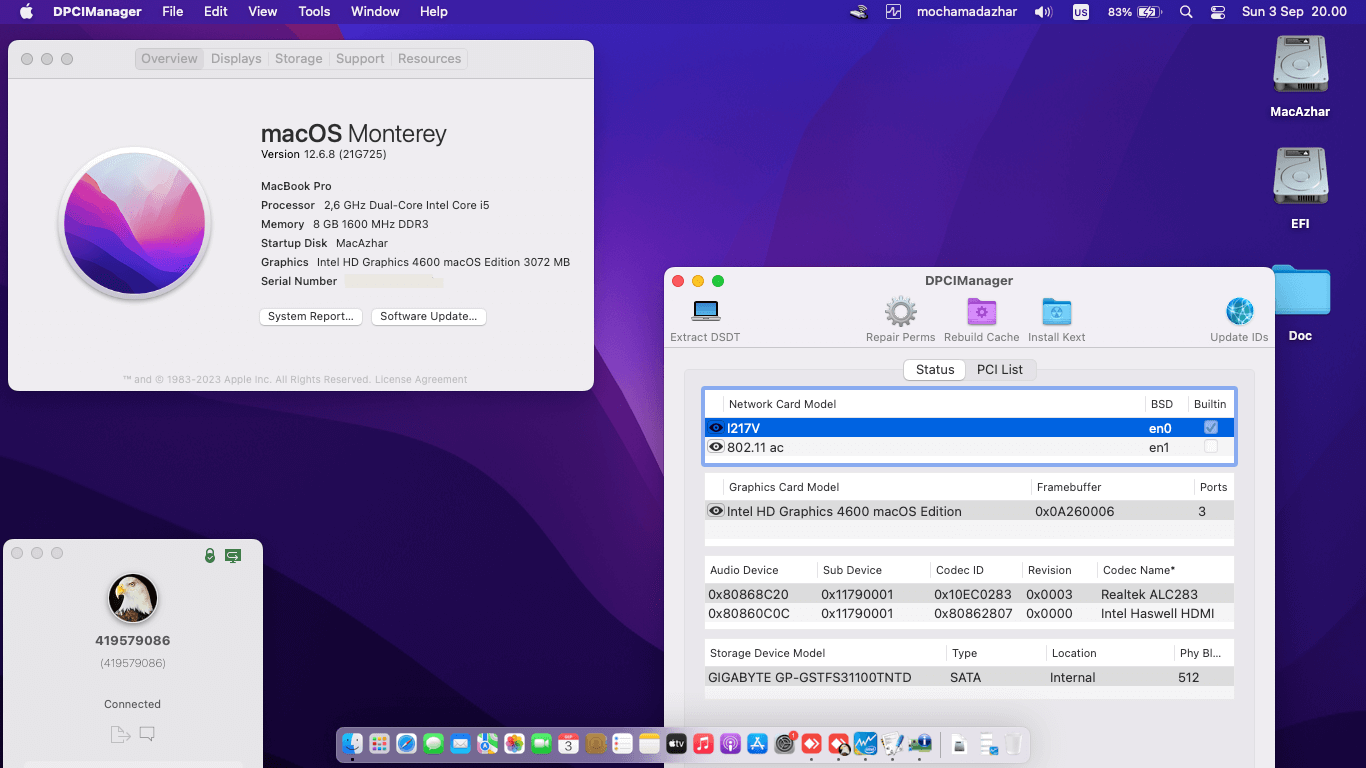Run Repair Perms in DPCIManager
Image resolution: width=1366 pixels, height=768 pixels.
tap(901, 311)
